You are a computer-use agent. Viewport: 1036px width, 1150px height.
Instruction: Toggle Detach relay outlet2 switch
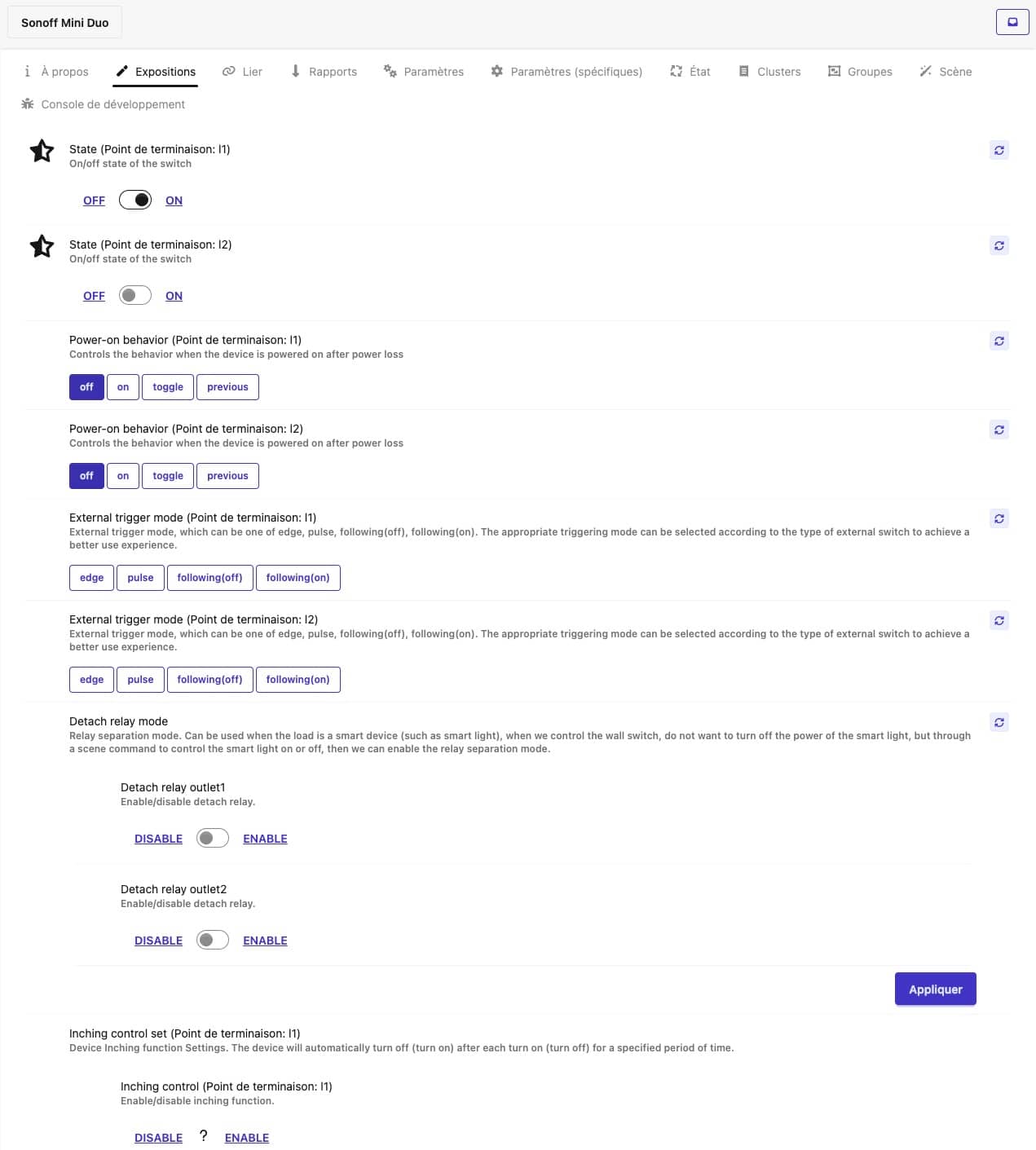point(213,940)
